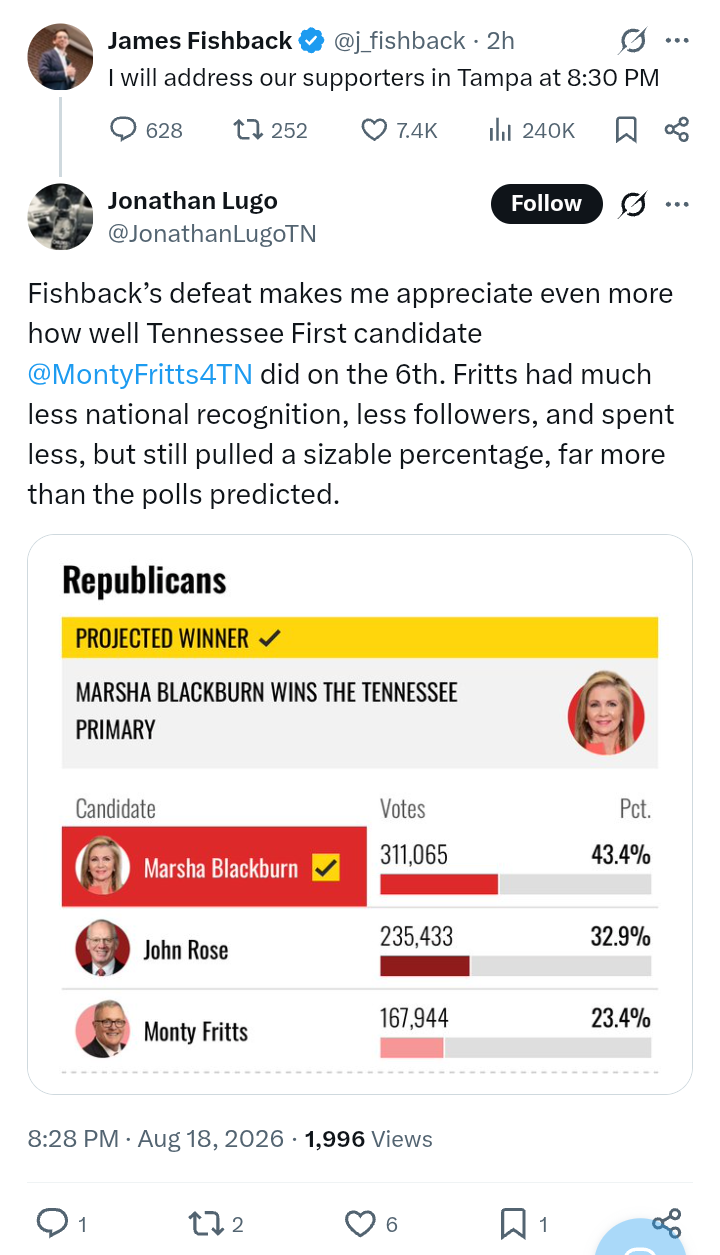Follow Jonathan Lugo
Viewport: 720px width, 1255px height.
click(546, 204)
